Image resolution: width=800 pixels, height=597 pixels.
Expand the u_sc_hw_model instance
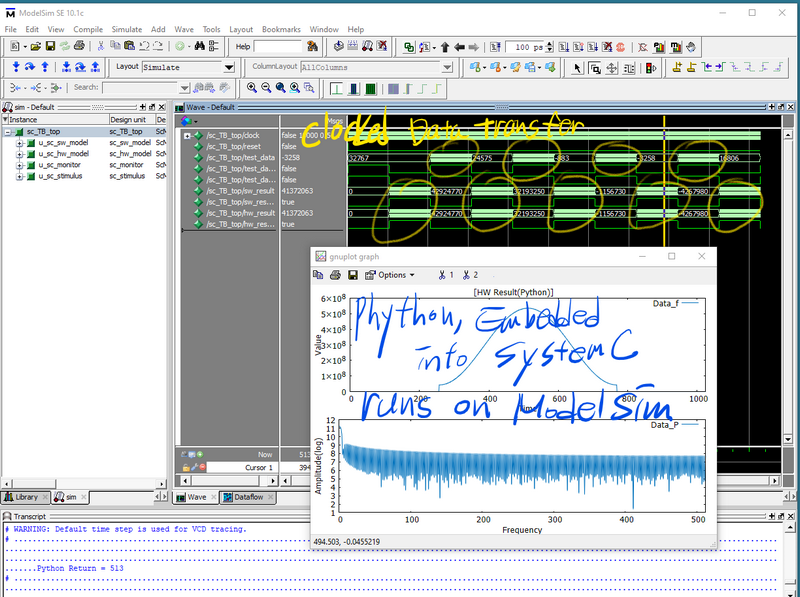[19, 154]
